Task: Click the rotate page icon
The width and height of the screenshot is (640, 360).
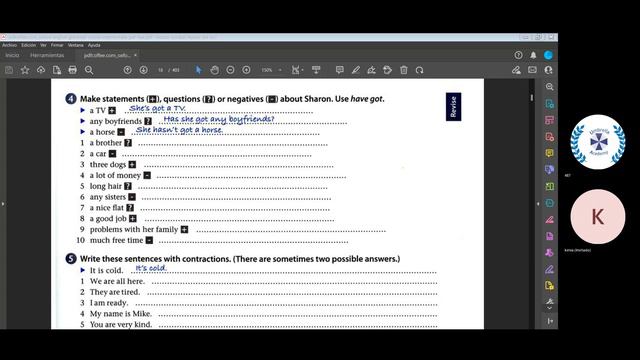Action: [x=420, y=70]
